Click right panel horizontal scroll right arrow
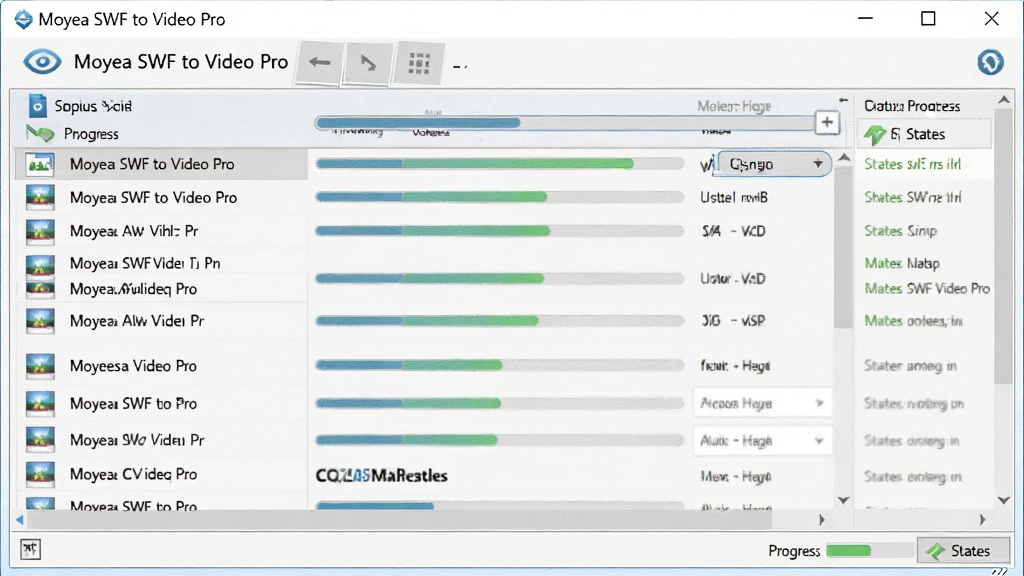Image resolution: width=1024 pixels, height=576 pixels. [982, 520]
